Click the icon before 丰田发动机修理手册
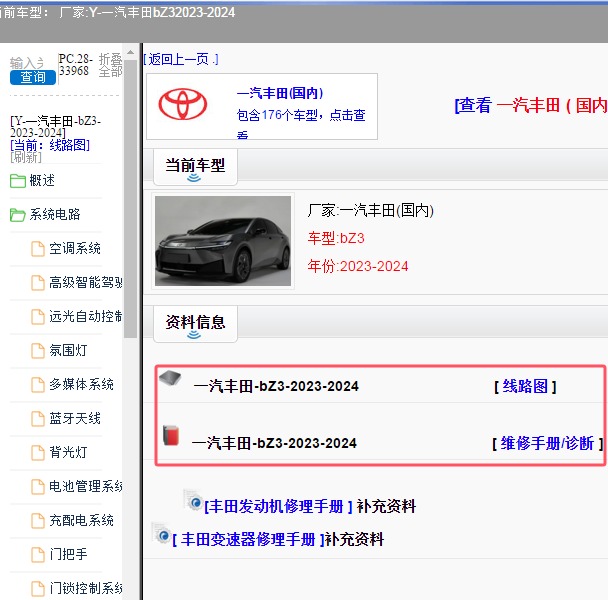Viewport: 608px width, 600px height. pyautogui.click(x=193, y=500)
